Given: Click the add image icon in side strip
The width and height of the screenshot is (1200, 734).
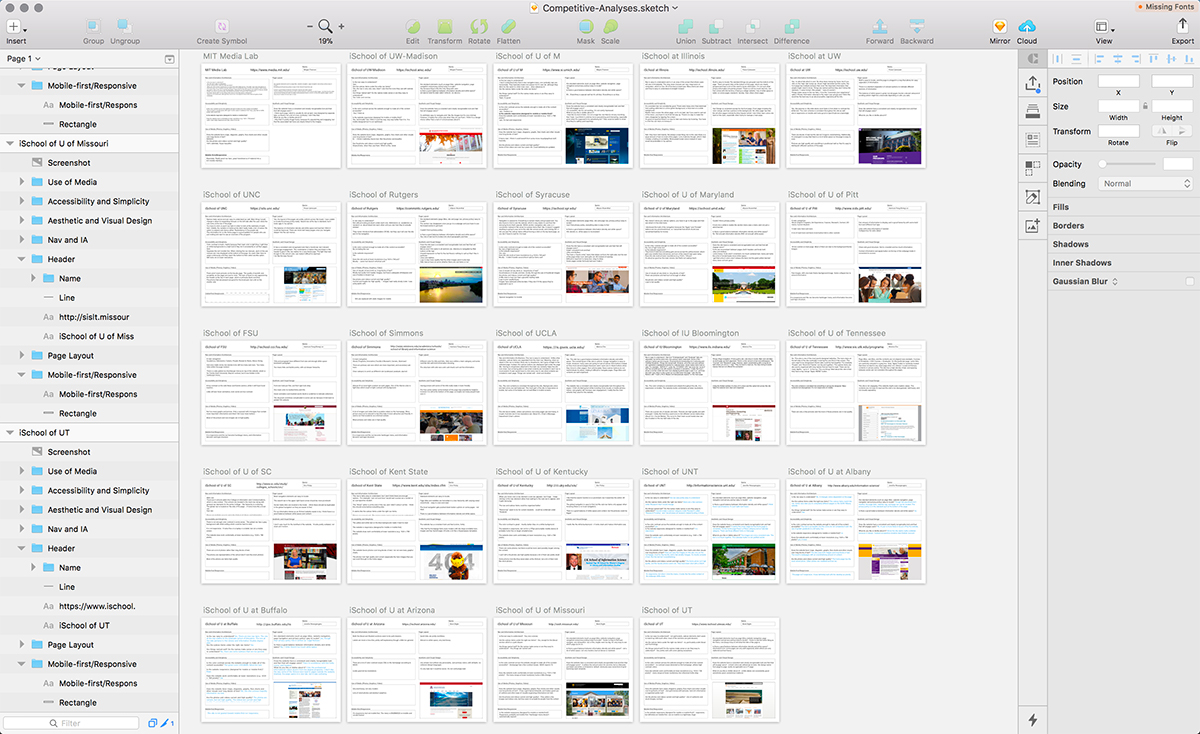Looking at the screenshot, I should (1033, 227).
